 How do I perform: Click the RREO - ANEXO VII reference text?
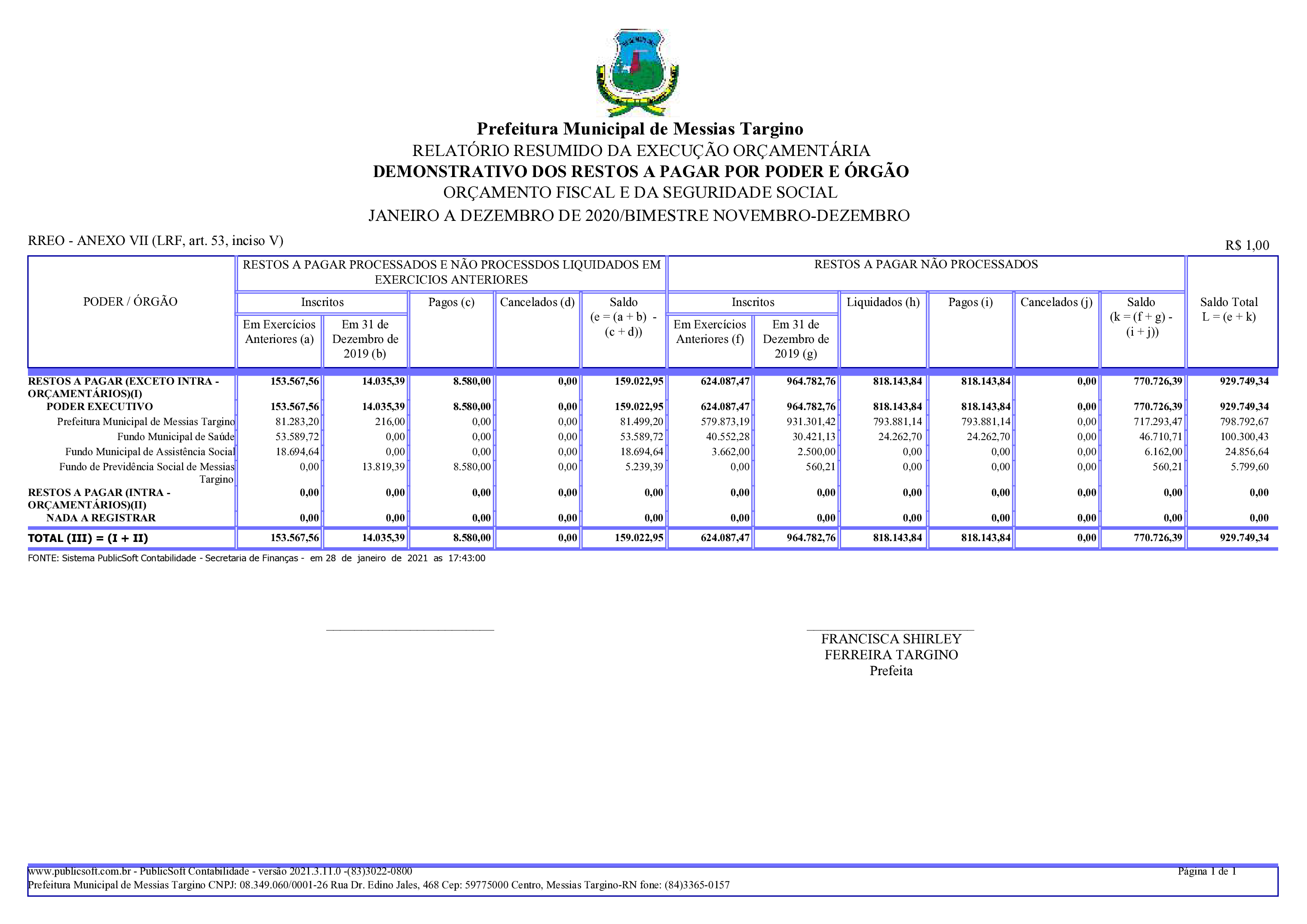pyautogui.click(x=156, y=241)
